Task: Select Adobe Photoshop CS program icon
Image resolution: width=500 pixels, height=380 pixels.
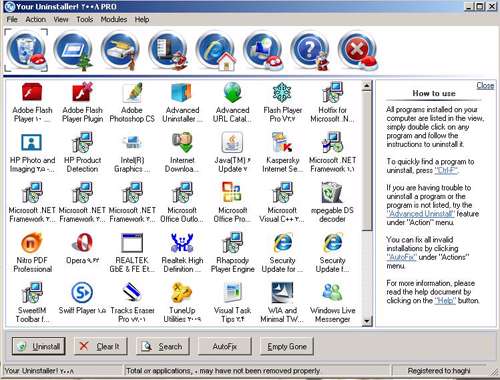Action: pos(132,92)
